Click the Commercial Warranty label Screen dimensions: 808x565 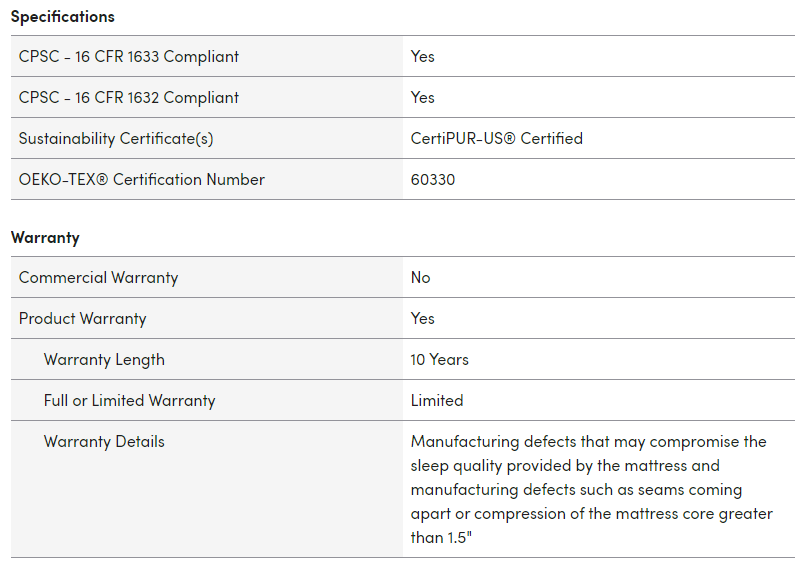[98, 277]
